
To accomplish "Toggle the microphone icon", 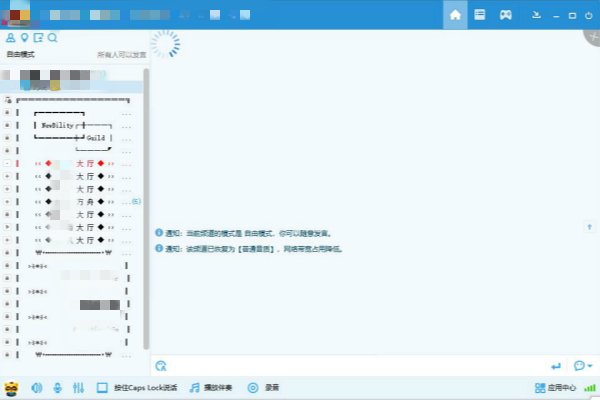I will (x=57, y=388).
